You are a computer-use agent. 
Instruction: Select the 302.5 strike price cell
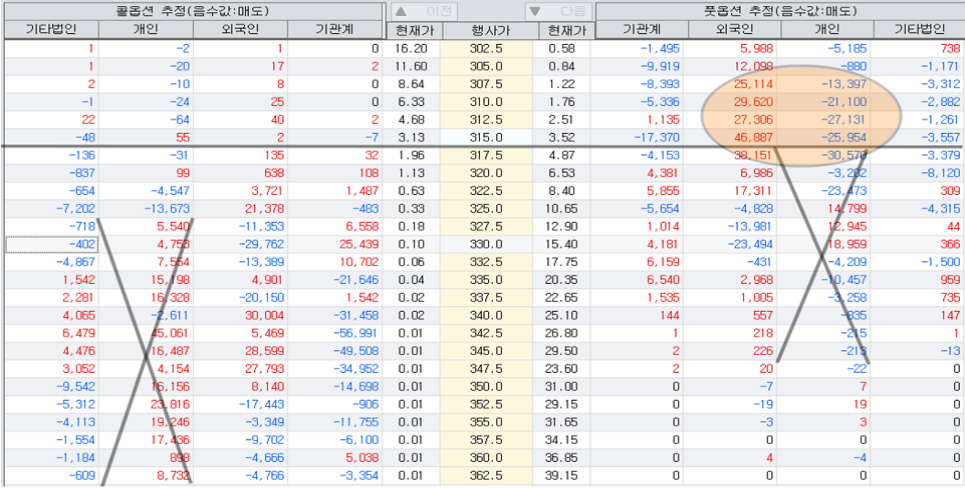489,48
